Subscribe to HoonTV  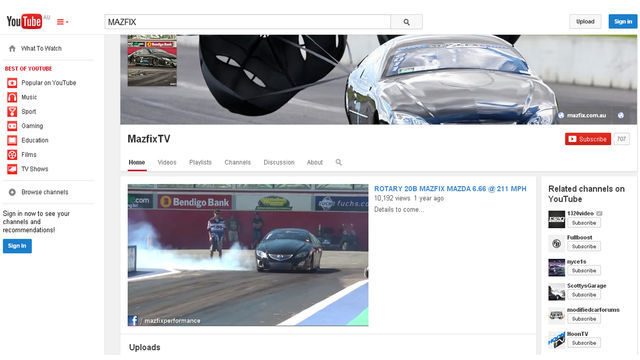pyautogui.click(x=584, y=343)
